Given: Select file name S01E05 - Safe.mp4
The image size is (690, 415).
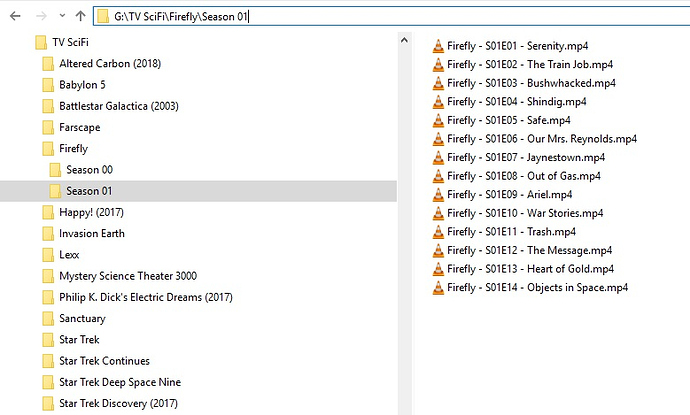Looking at the screenshot, I should click(509, 120).
